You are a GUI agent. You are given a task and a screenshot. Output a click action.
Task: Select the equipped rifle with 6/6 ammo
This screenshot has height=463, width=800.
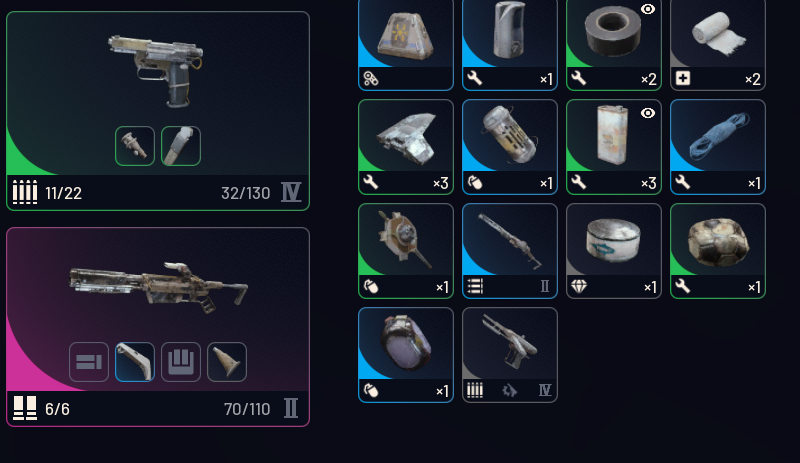(158, 327)
